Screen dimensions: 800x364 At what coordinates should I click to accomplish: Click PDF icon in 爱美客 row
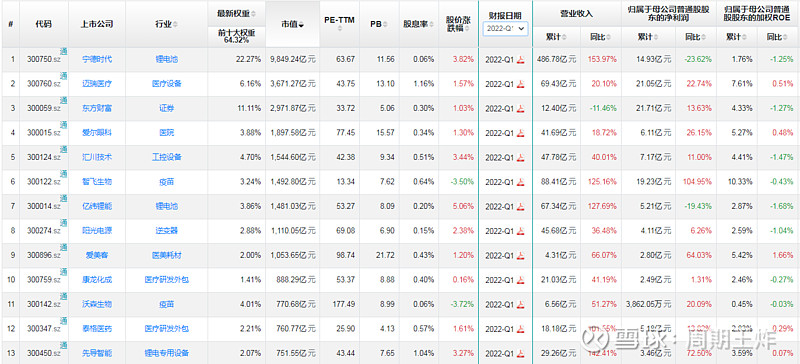click(x=520, y=256)
